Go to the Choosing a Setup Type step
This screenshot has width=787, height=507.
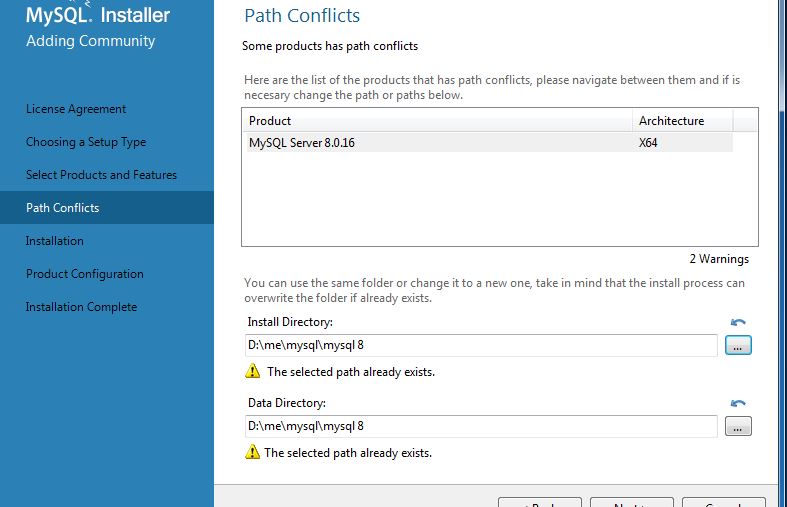(86, 142)
